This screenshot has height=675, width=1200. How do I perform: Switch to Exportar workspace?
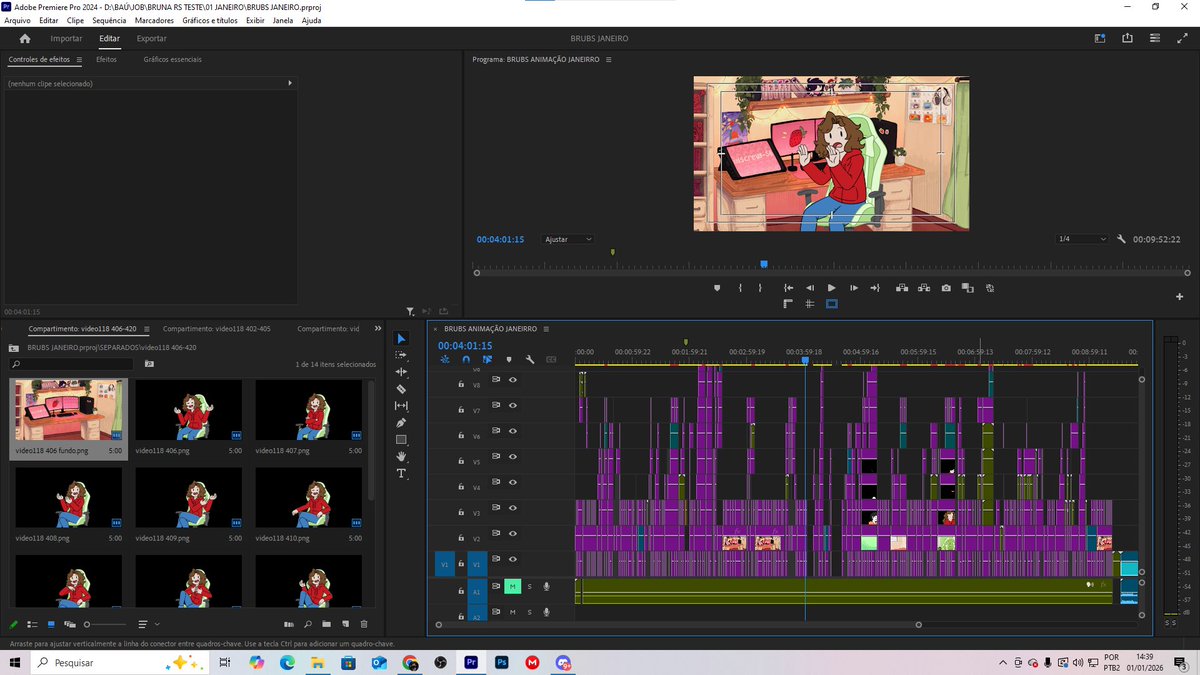(152, 38)
